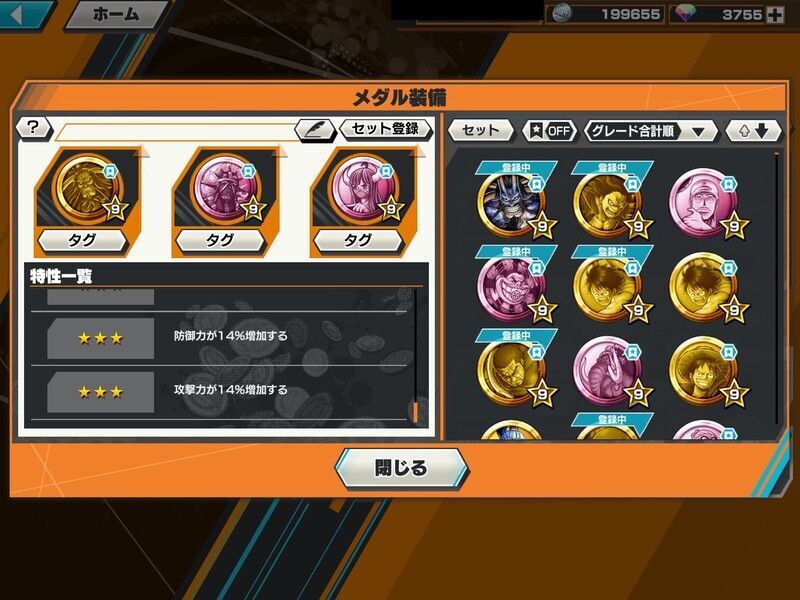
Task: Click the 特性一覧 orange scrollbar handle
Action: coord(415,412)
